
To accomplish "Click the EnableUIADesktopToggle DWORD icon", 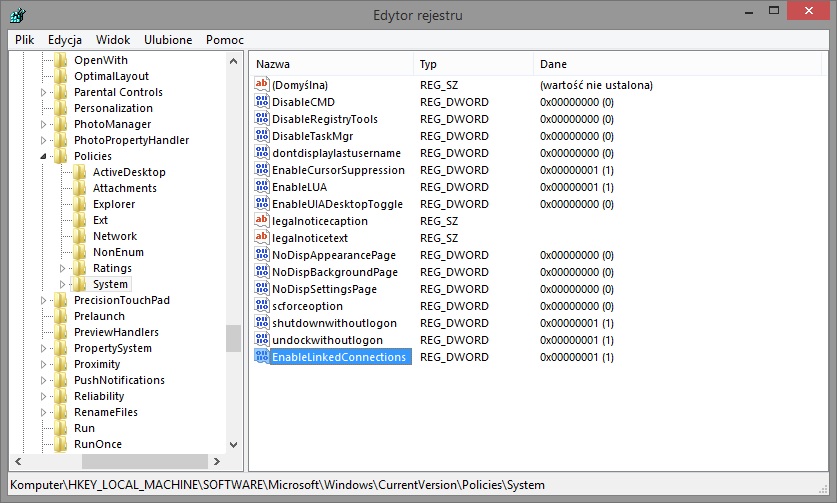I will tap(262, 203).
